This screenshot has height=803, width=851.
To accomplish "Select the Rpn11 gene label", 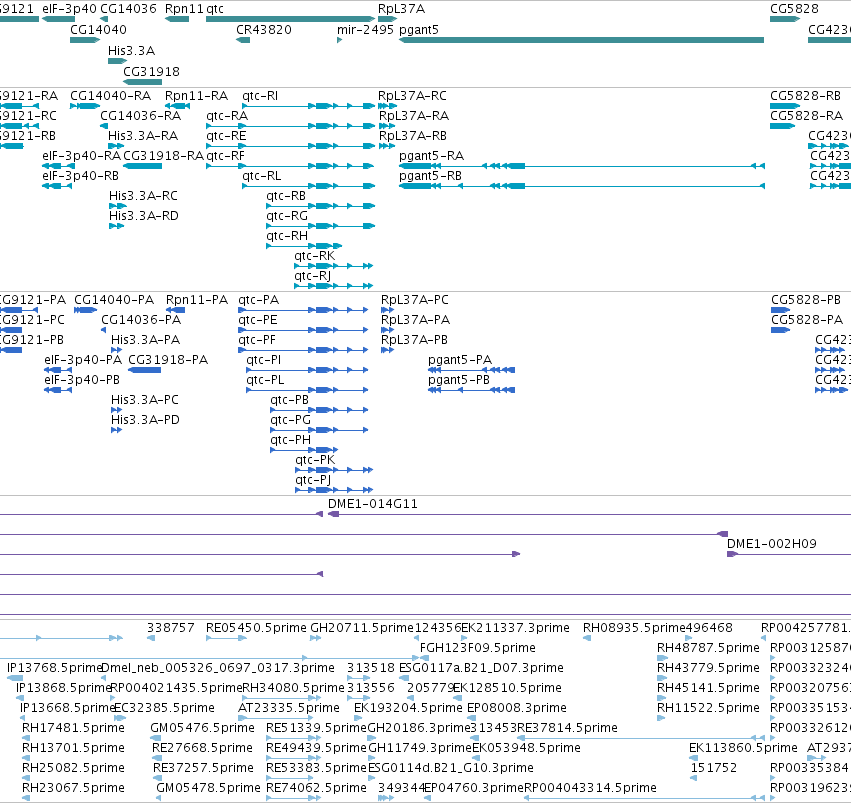I will pos(185,9).
